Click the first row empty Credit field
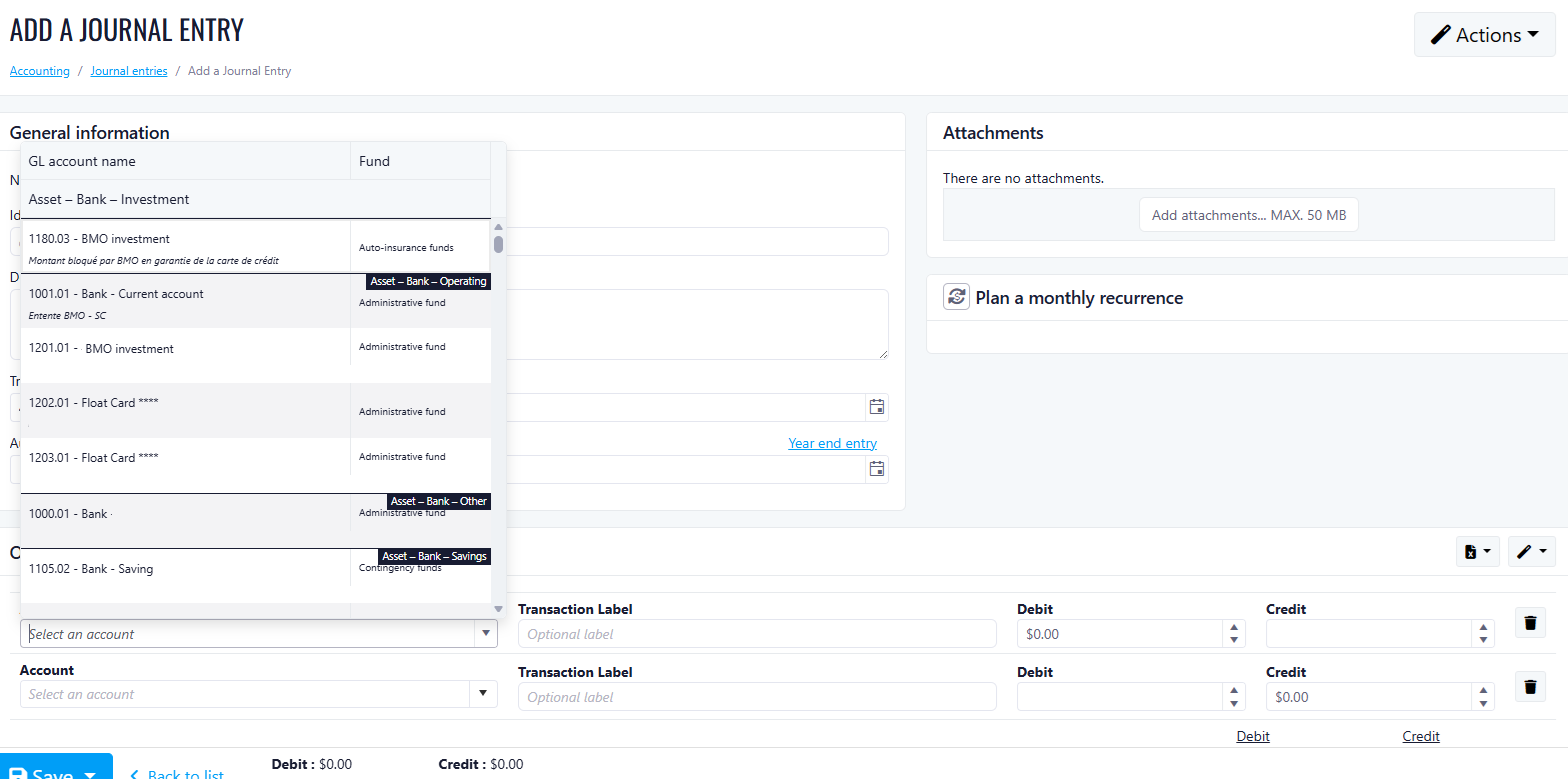The width and height of the screenshot is (1568, 779). (x=1368, y=634)
